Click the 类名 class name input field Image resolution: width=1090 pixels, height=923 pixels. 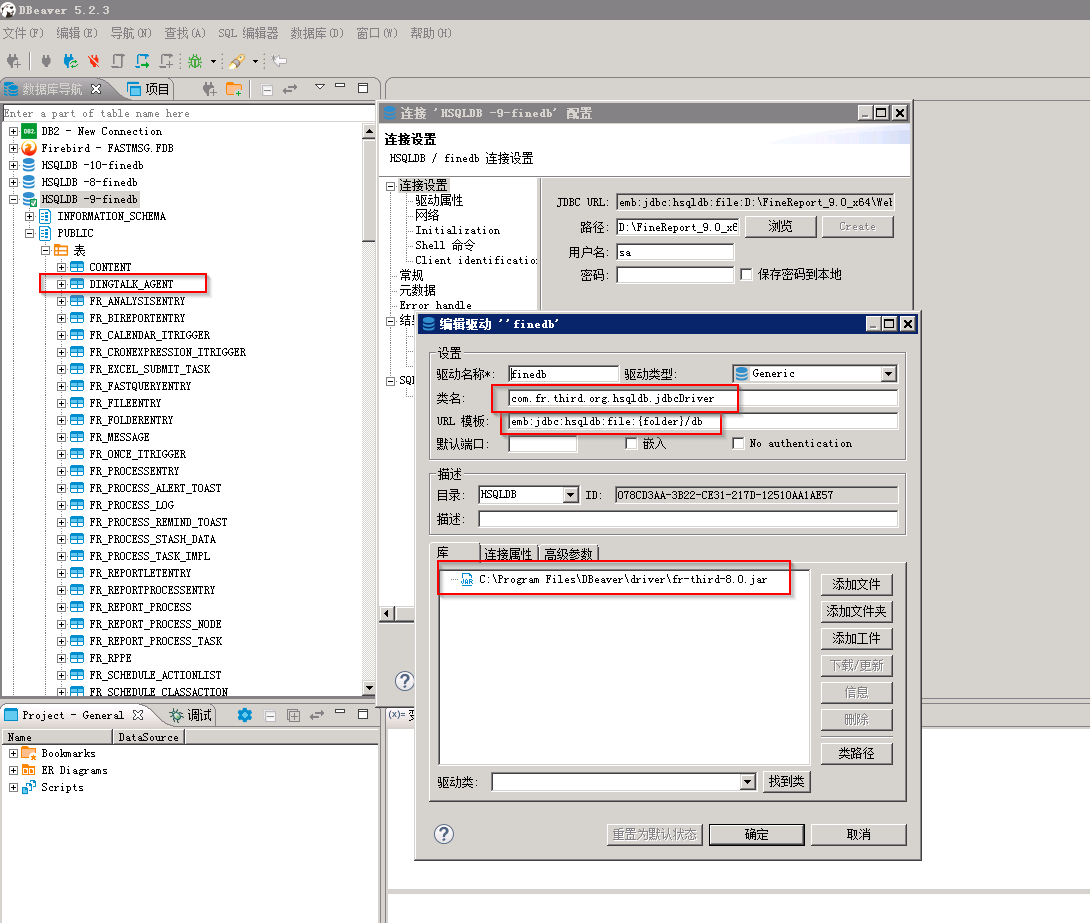tap(703, 398)
